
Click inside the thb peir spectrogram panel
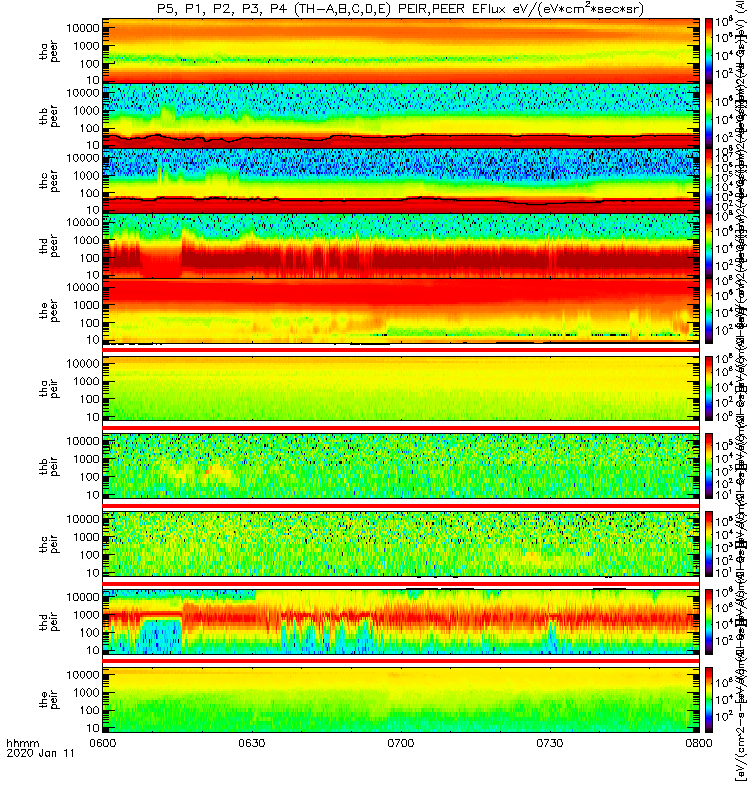pyautogui.click(x=401, y=466)
